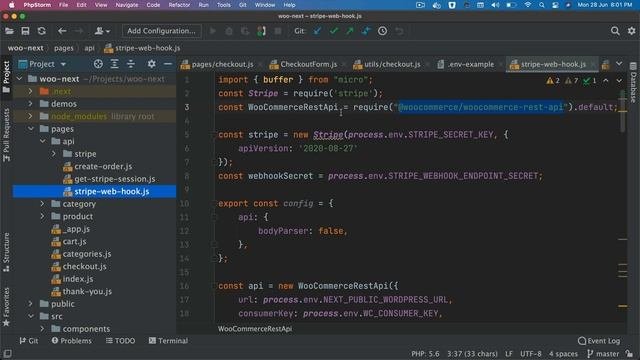This screenshot has width=640, height=360.
Task: Expand the public folder
Action: [x=31, y=304]
